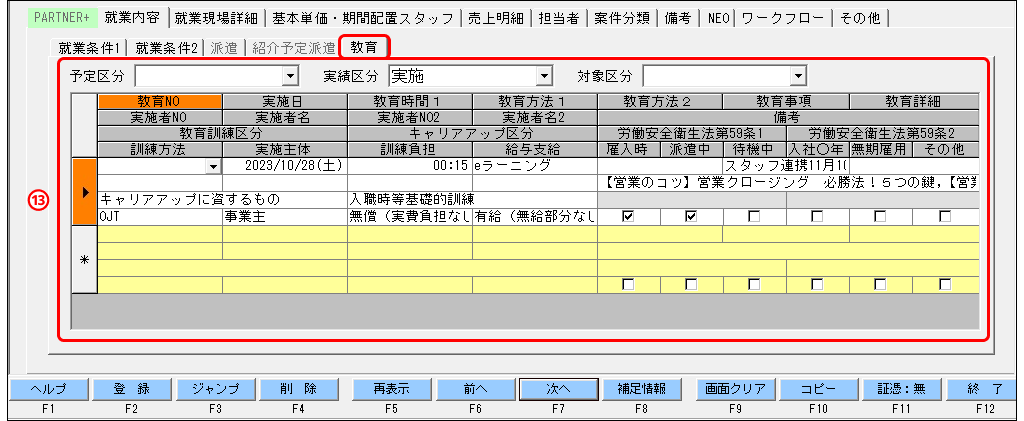
Task: Toggle the 入社○年 checkbox in data row
Action: (818, 217)
